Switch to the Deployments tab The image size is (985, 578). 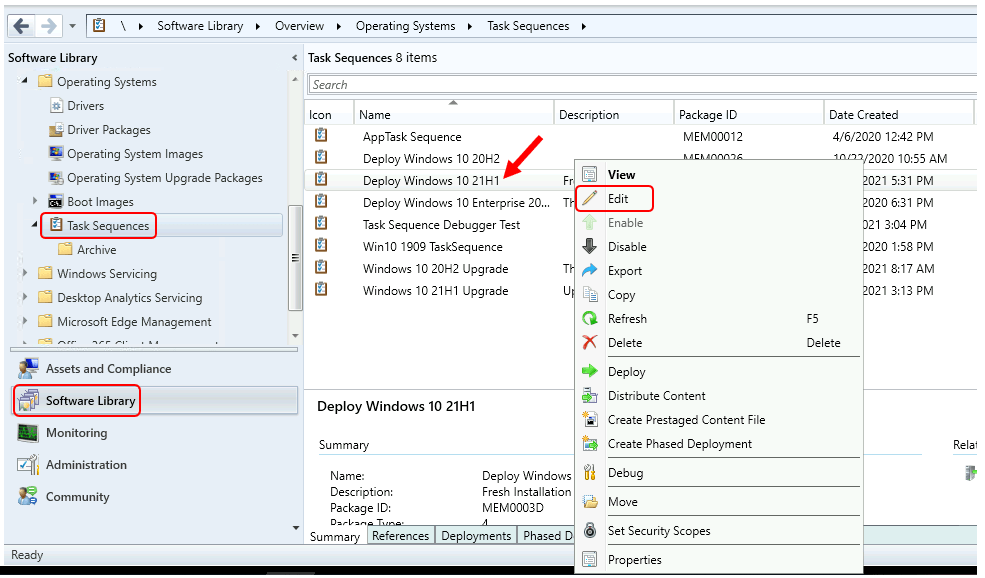click(476, 535)
